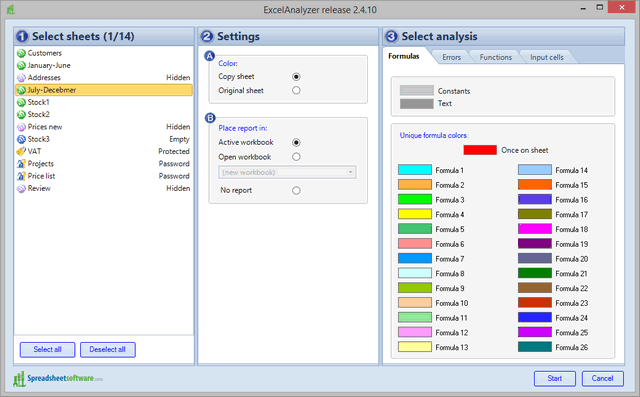
Task: Click the Text dark gray swatch
Action: point(416,104)
